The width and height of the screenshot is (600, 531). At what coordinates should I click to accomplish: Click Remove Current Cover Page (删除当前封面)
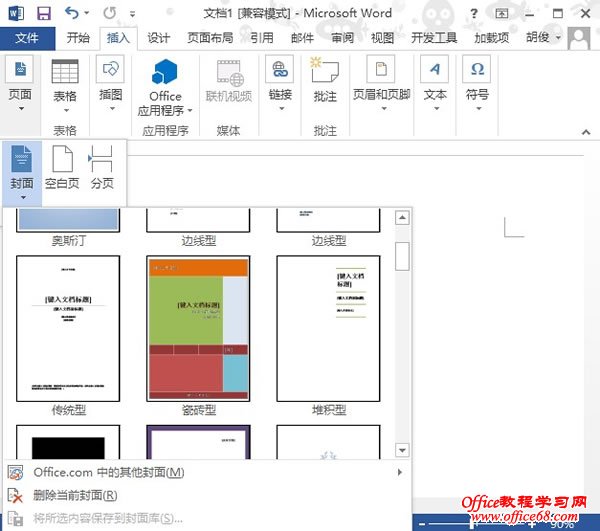pyautogui.click(x=75, y=495)
